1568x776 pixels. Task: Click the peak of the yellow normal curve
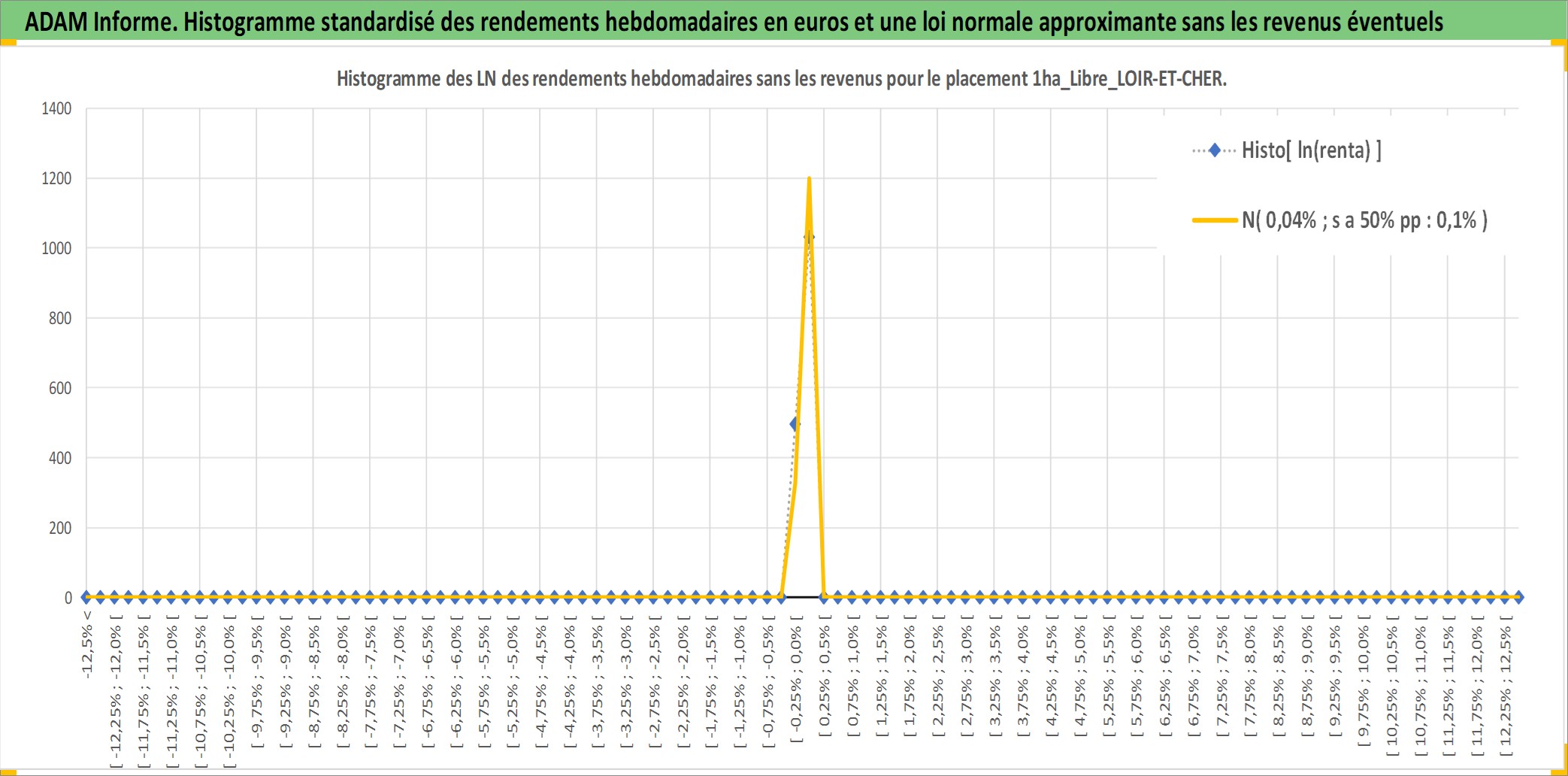(x=809, y=179)
